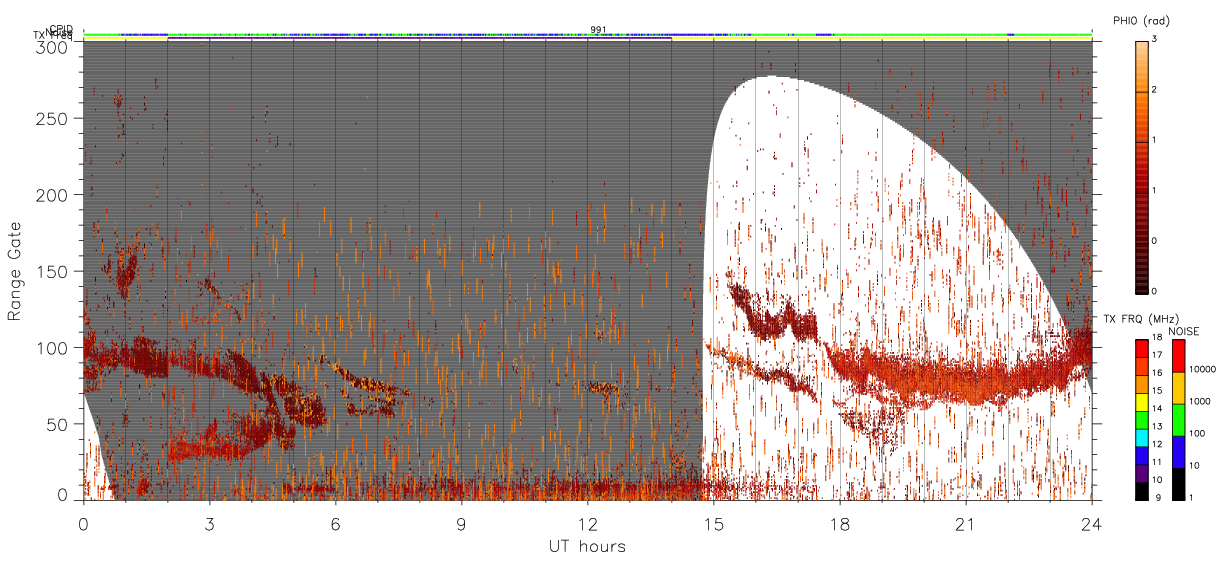
Task: Click UT hours axis tick label "9"
Action: [x=461, y=524]
